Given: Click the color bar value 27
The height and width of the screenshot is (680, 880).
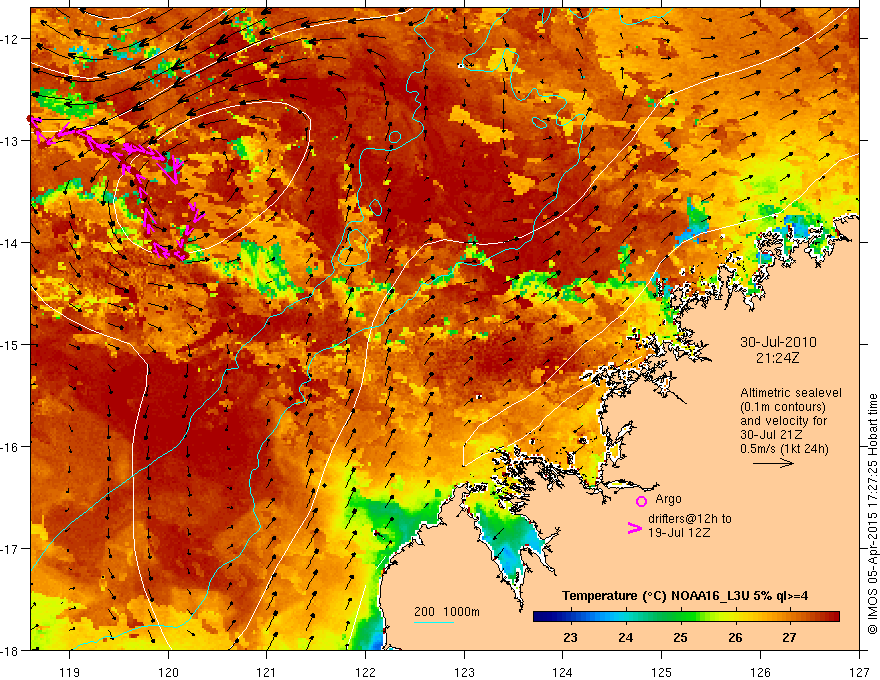Looking at the screenshot, I should (790, 638).
